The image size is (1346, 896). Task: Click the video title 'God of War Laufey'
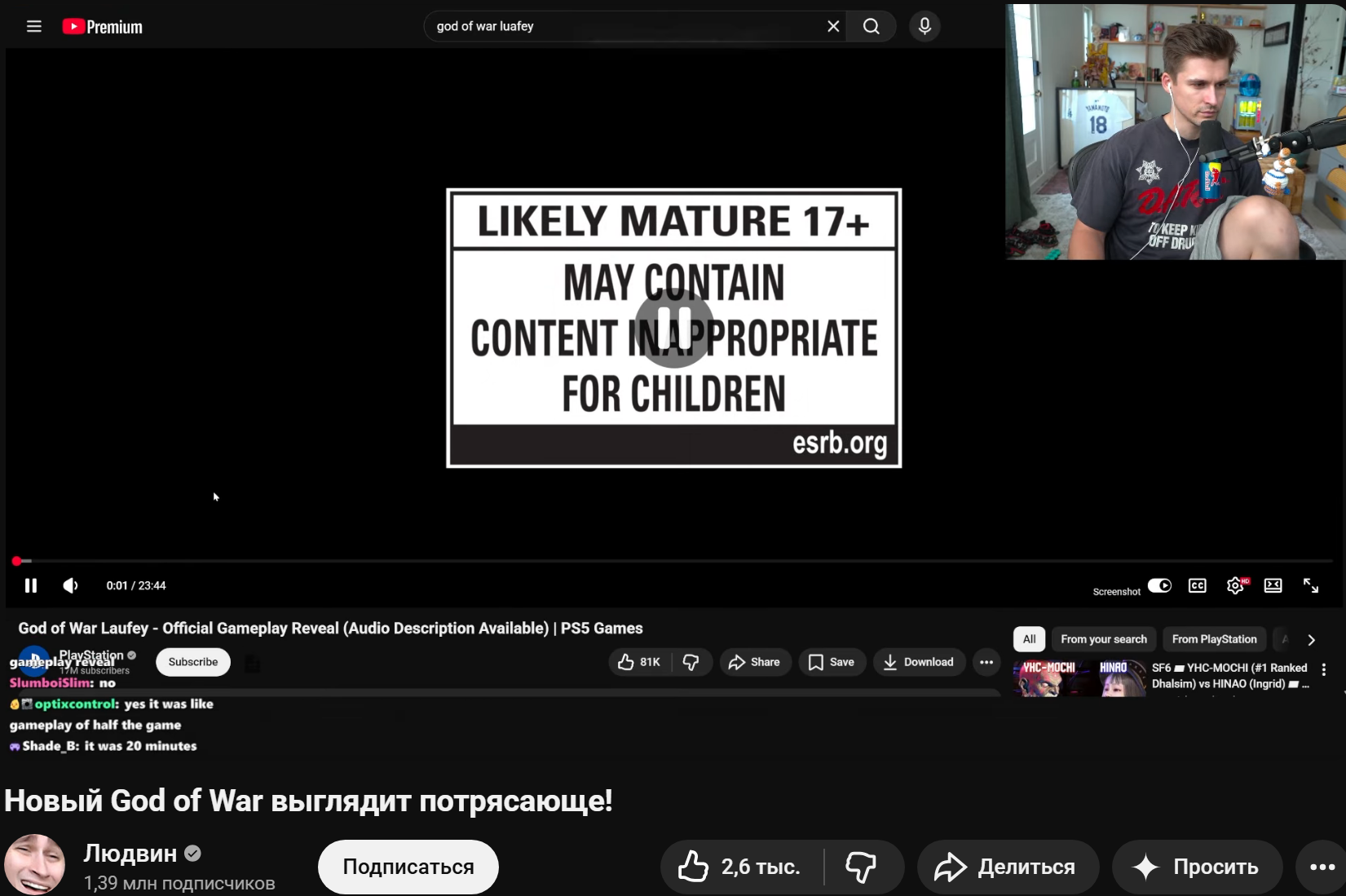tap(330, 628)
